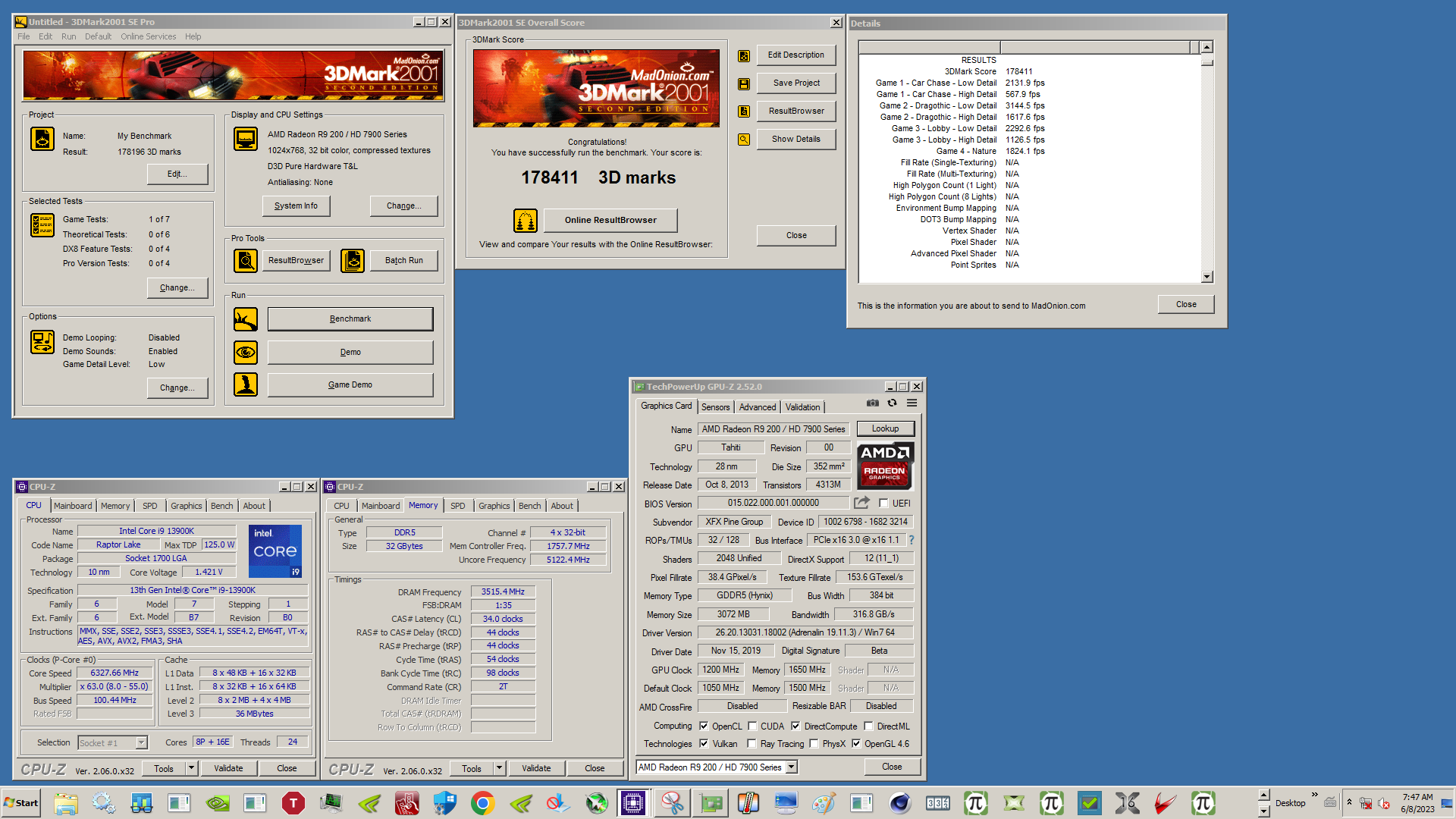Image resolution: width=1456 pixels, height=819 pixels.
Task: Switch to Sensors tab in GPU-Z
Action: (x=715, y=407)
